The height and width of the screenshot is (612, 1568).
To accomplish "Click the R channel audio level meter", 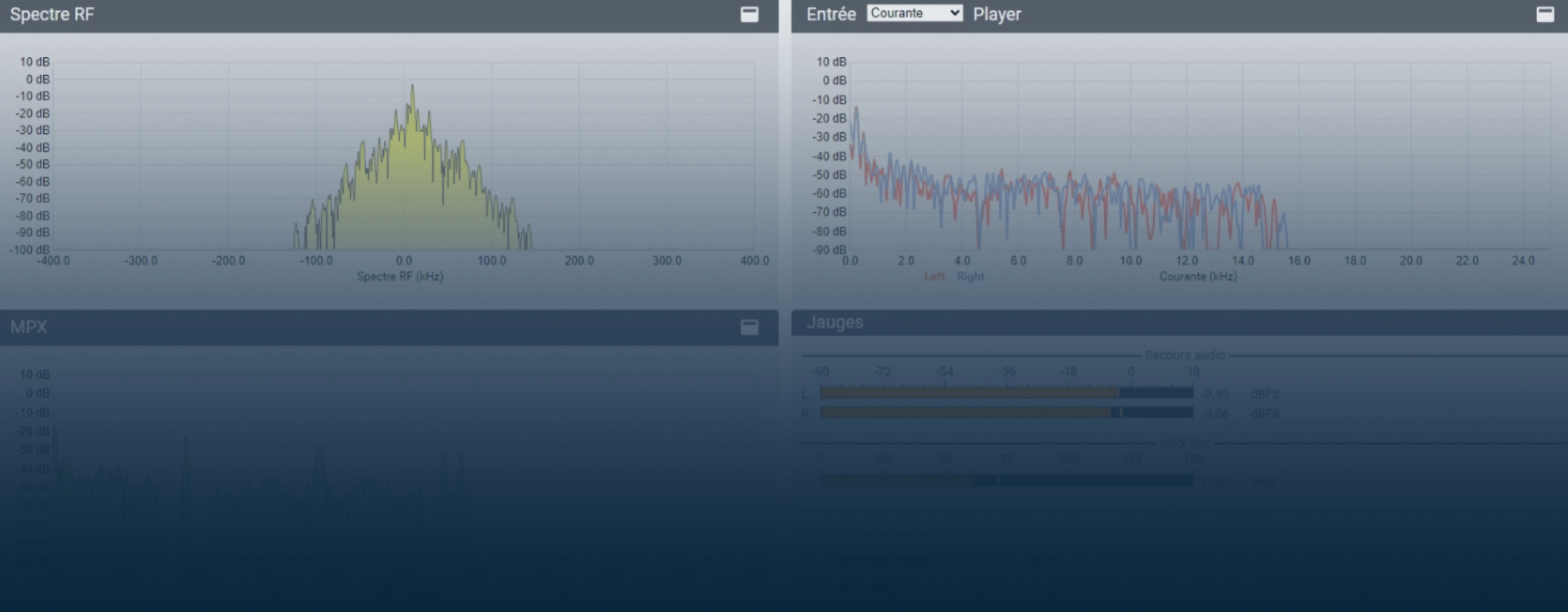I will pyautogui.click(x=1006, y=413).
